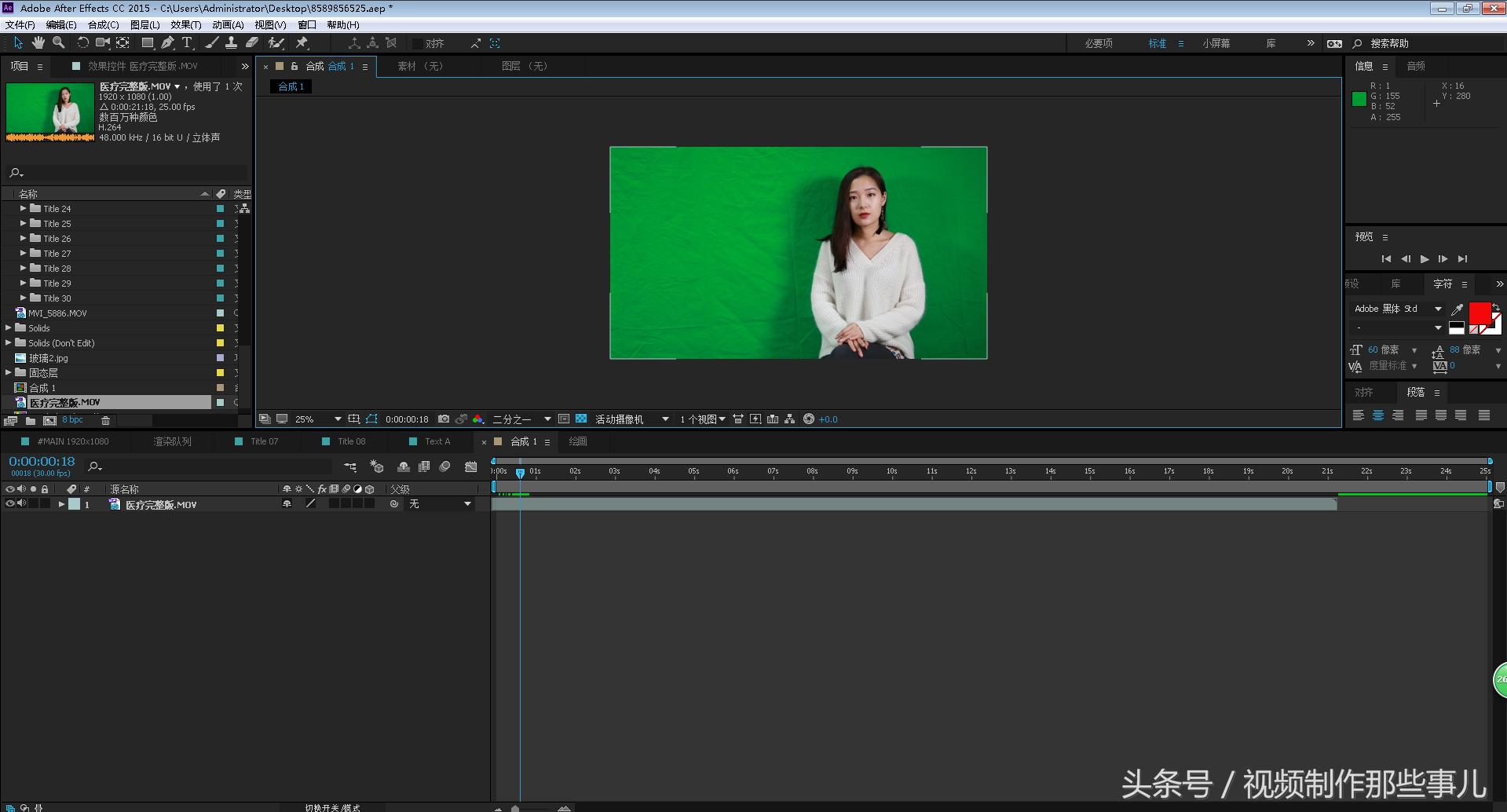The width and height of the screenshot is (1507, 812).
Task: Open the Roto Brush tool
Action: [x=275, y=43]
